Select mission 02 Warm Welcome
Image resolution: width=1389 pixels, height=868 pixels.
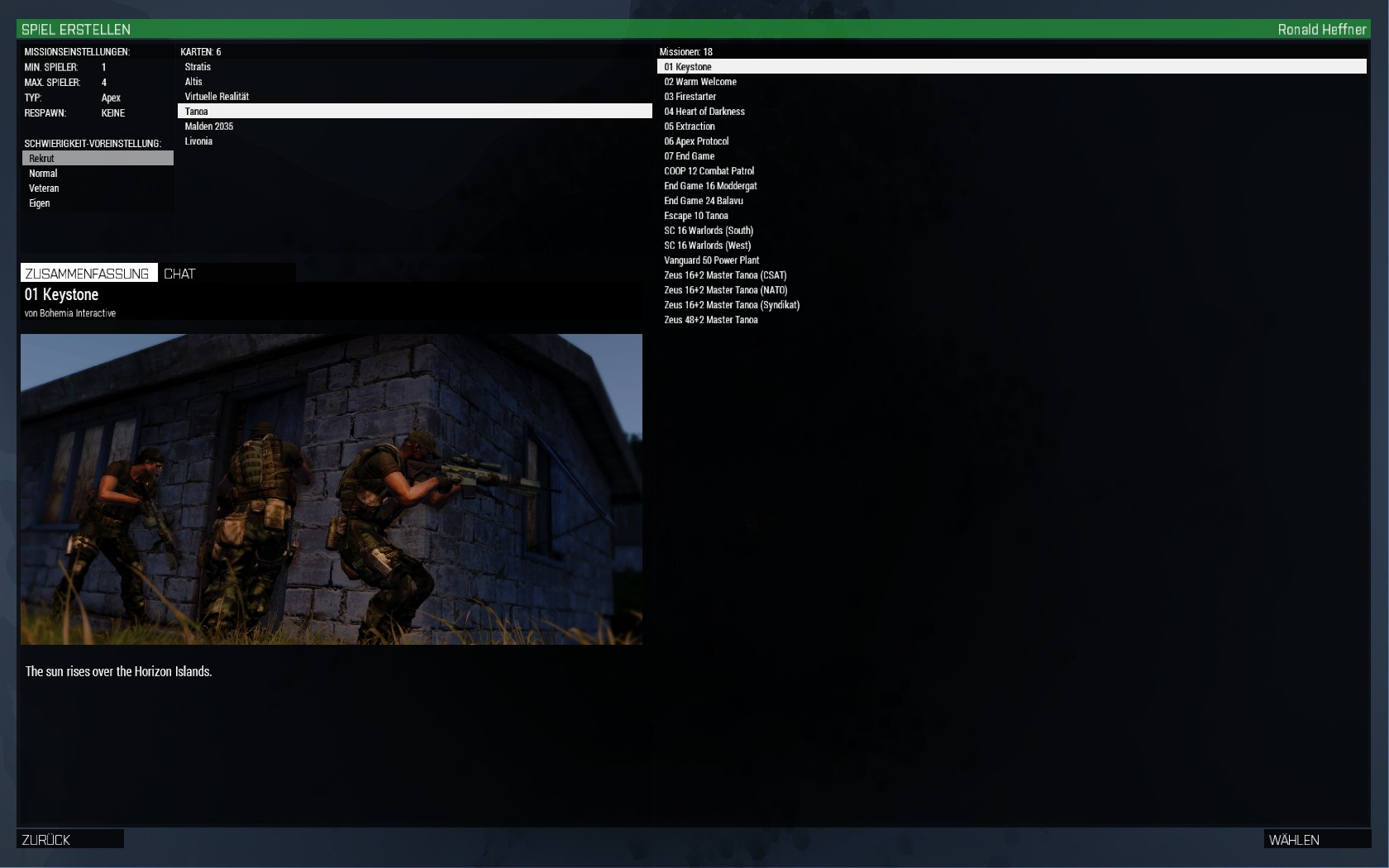click(1011, 82)
